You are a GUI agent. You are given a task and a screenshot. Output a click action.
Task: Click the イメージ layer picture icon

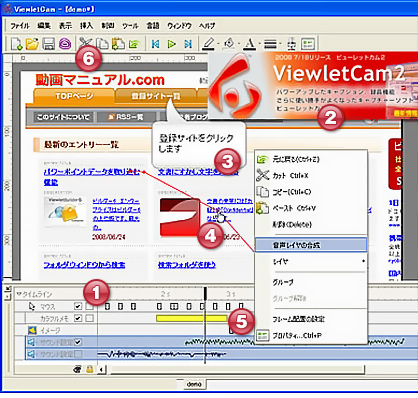point(32,330)
